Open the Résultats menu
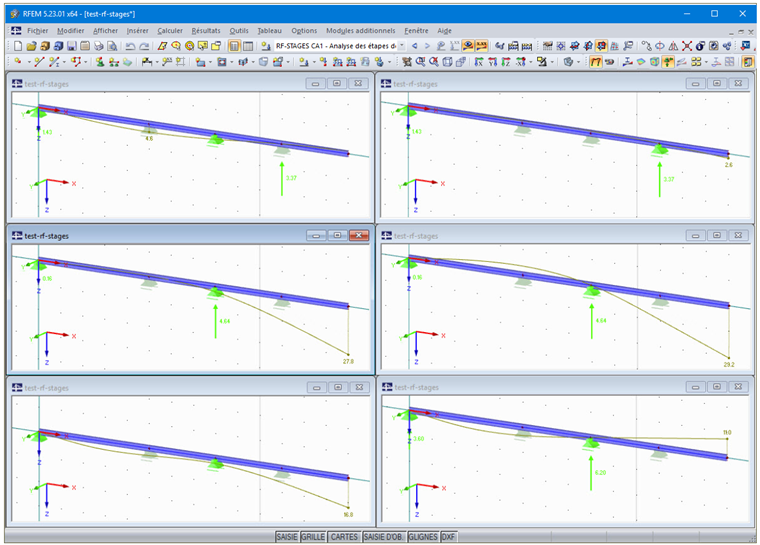Viewport: 760px width, 545px height. point(206,31)
